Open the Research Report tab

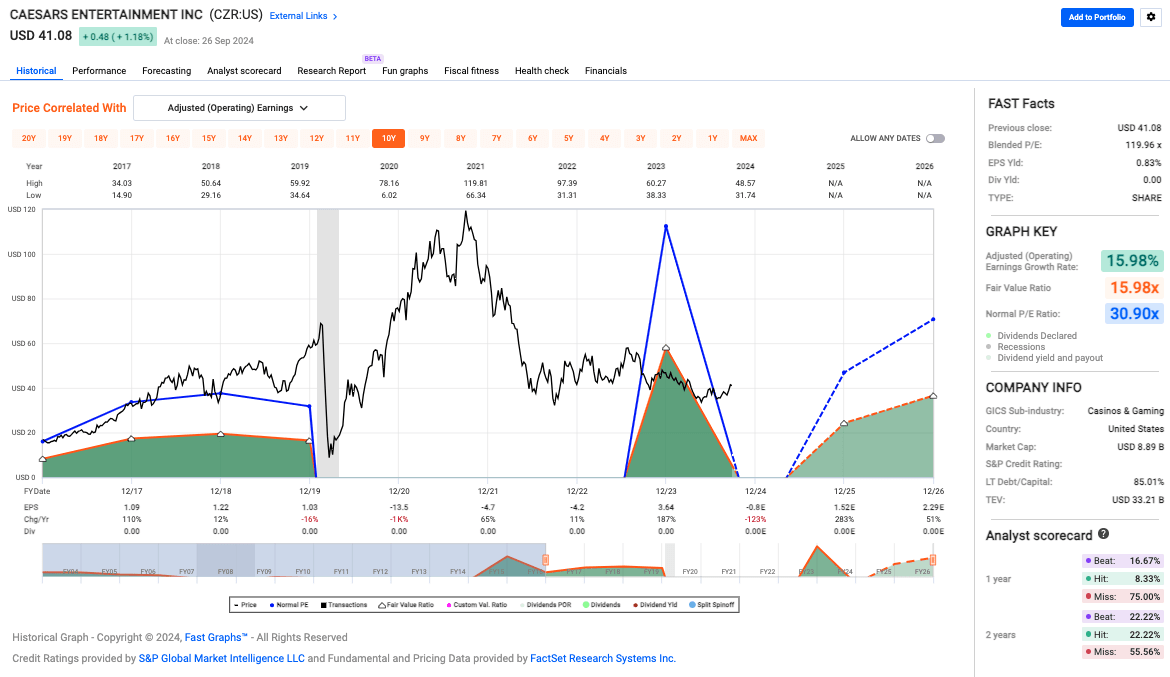331,71
